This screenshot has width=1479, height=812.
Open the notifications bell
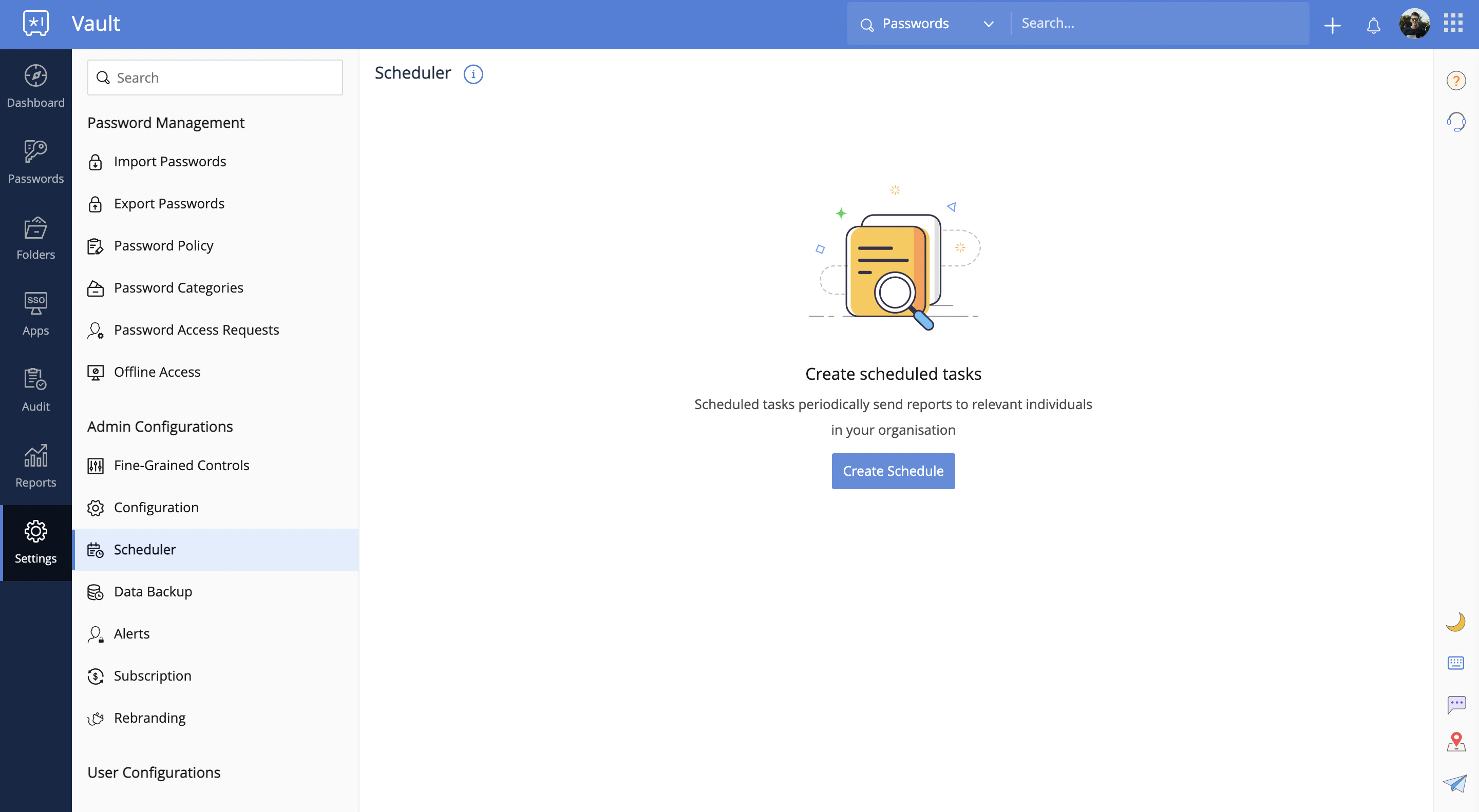[1373, 25]
